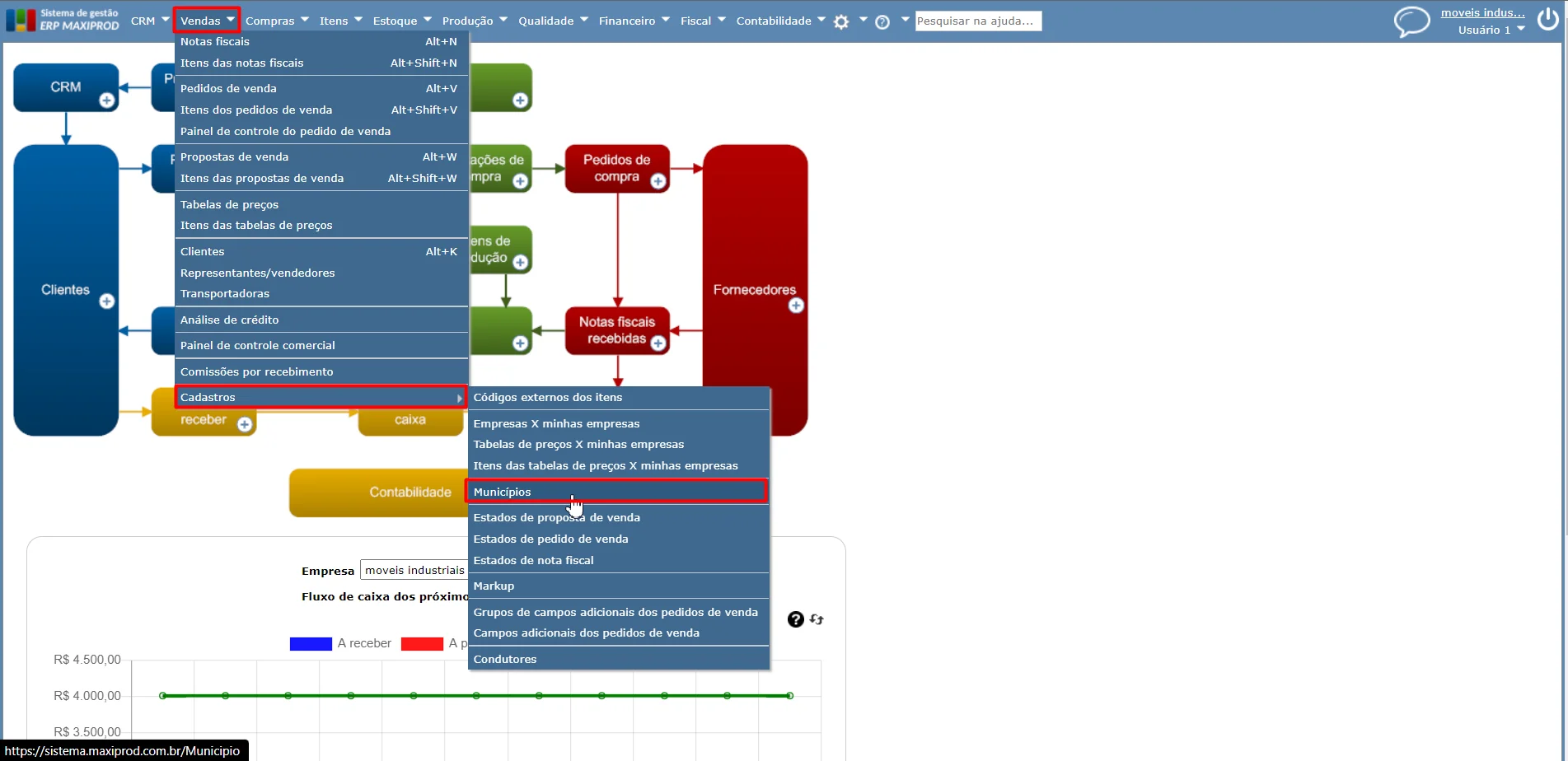Open Grupos de campos adicionais dos pedidos de venda
Image resolution: width=1568 pixels, height=761 pixels.
point(619,612)
